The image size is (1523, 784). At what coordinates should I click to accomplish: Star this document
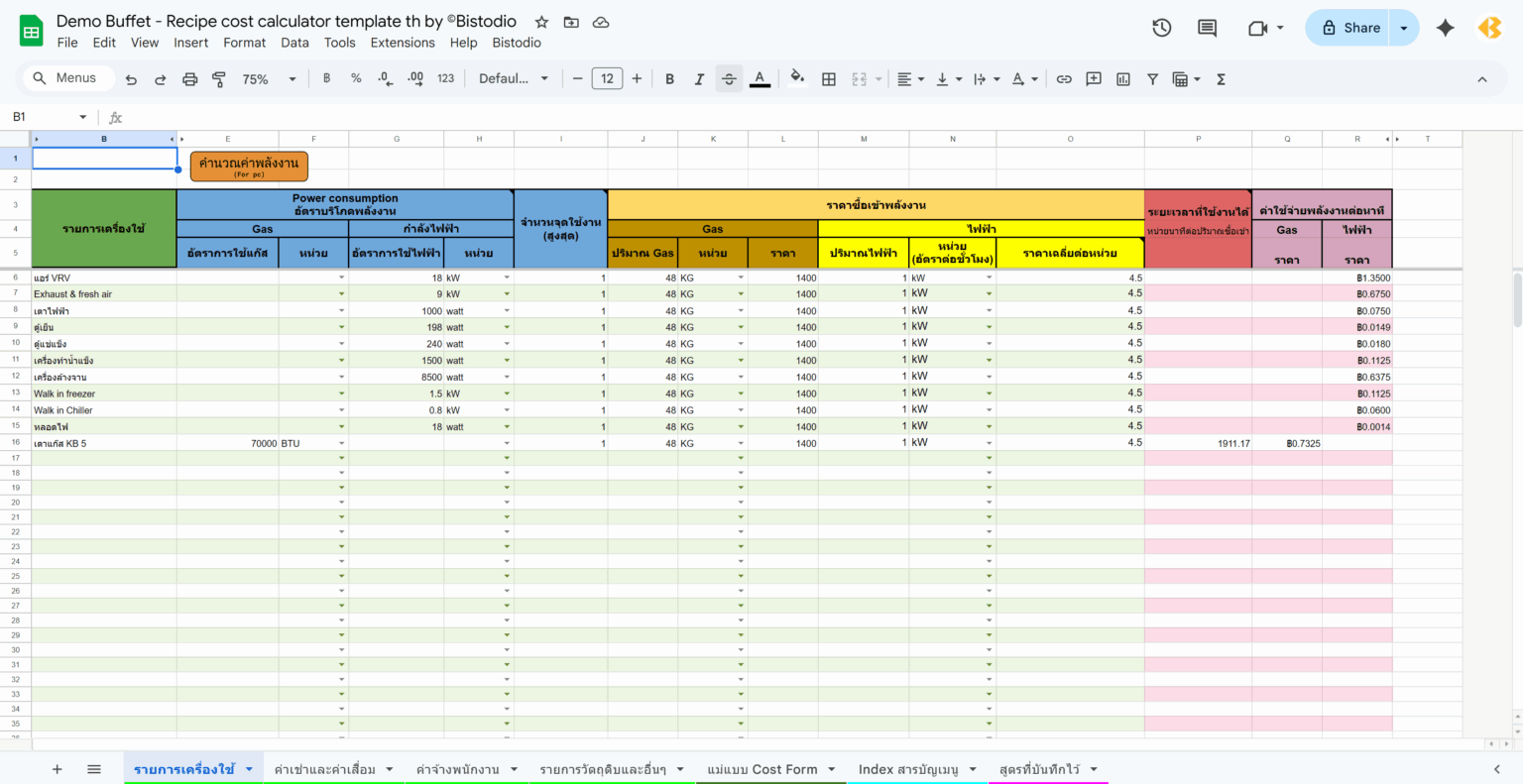click(541, 22)
